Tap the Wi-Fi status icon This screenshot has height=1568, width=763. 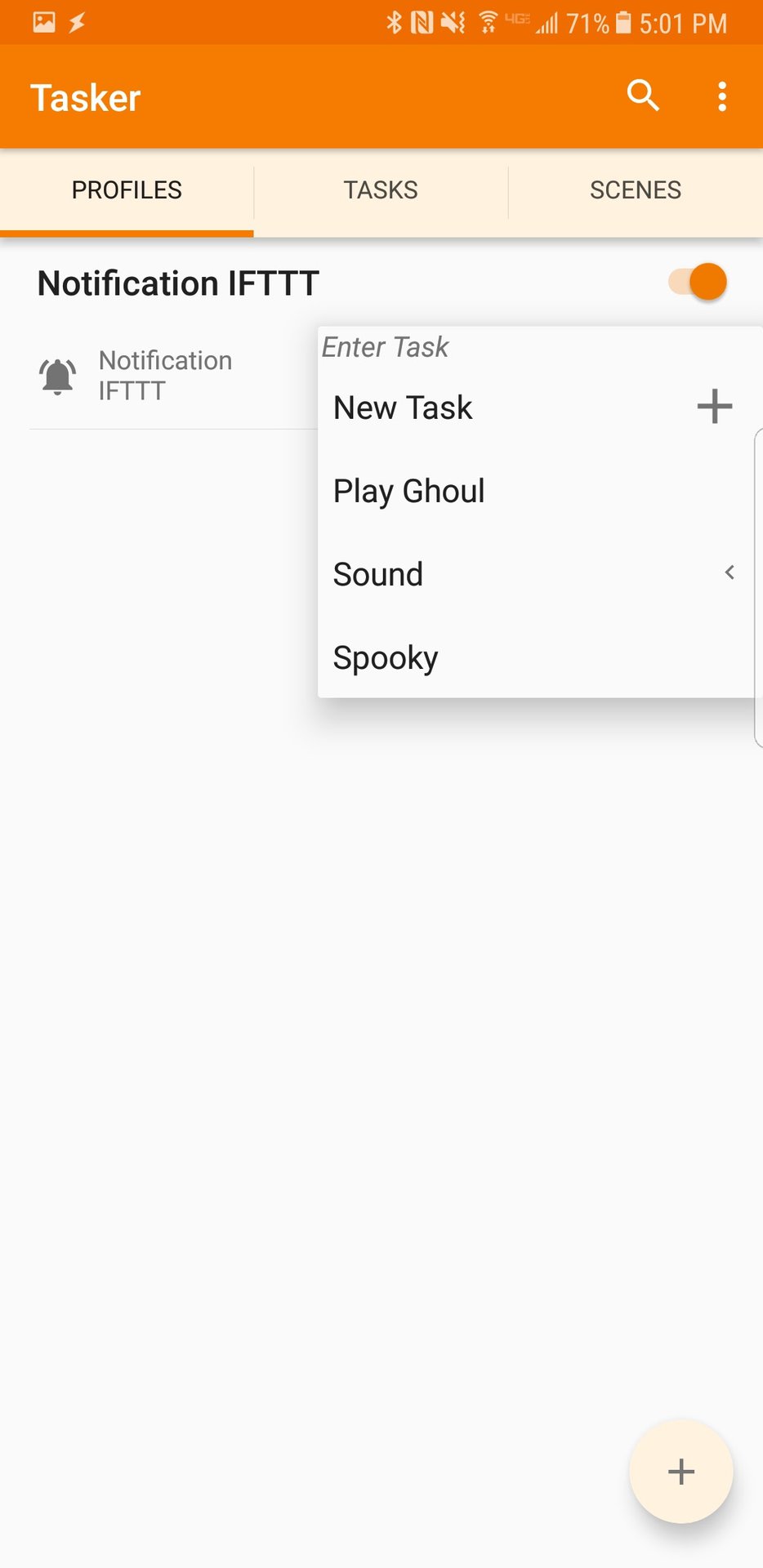coord(488,22)
